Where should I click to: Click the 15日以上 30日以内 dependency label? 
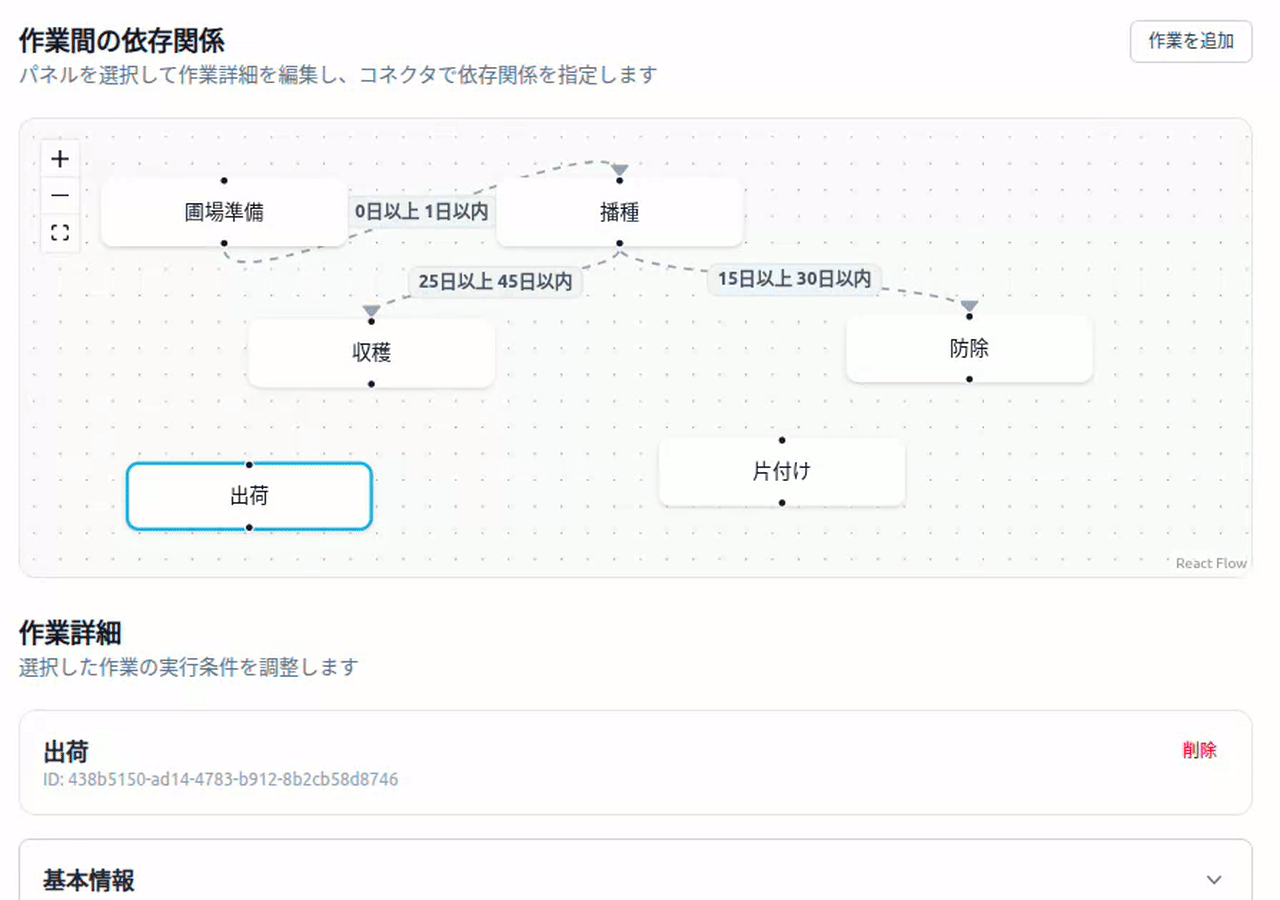(x=795, y=281)
